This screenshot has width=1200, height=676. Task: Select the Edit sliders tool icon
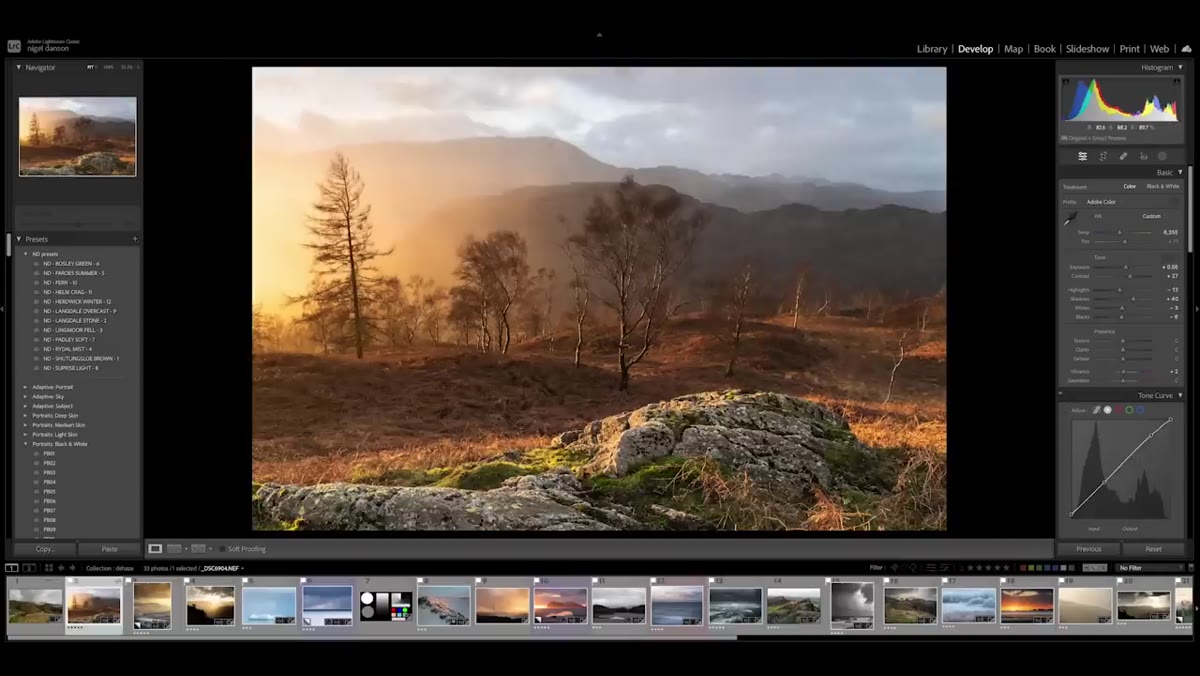coord(1082,156)
